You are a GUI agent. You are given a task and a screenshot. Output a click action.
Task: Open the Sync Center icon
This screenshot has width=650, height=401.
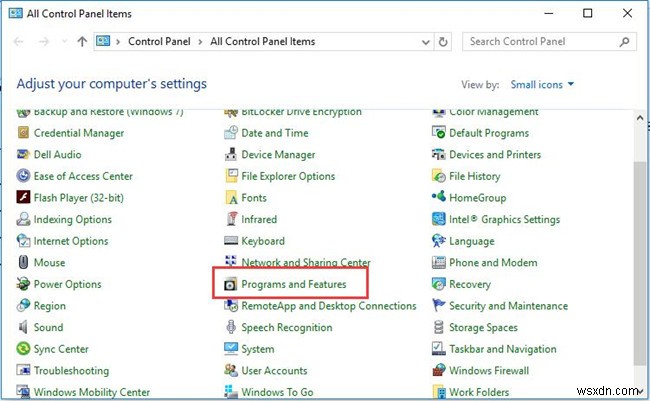point(23,348)
